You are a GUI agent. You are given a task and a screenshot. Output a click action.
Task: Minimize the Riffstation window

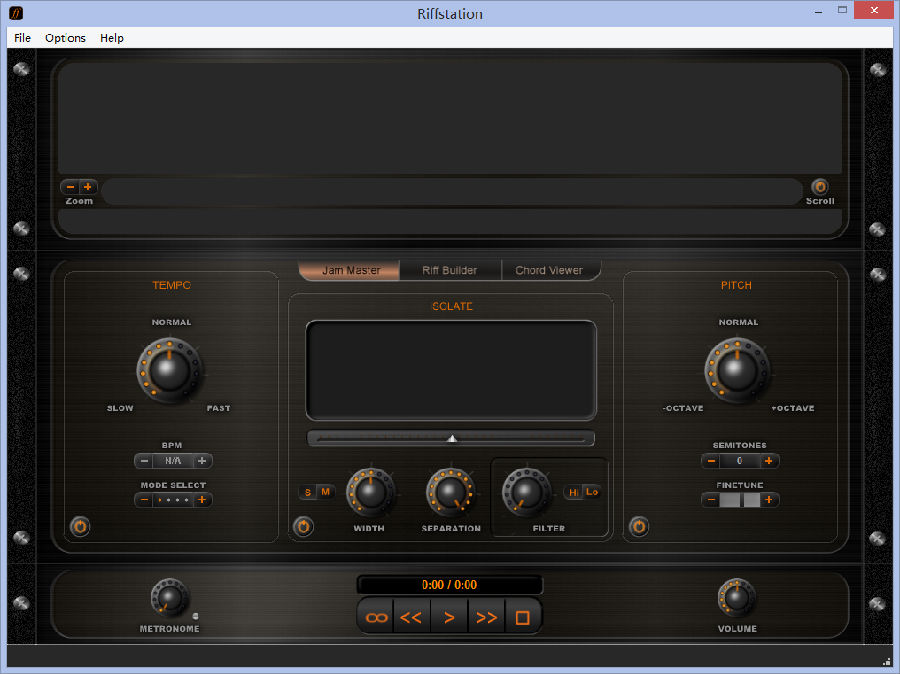point(818,11)
